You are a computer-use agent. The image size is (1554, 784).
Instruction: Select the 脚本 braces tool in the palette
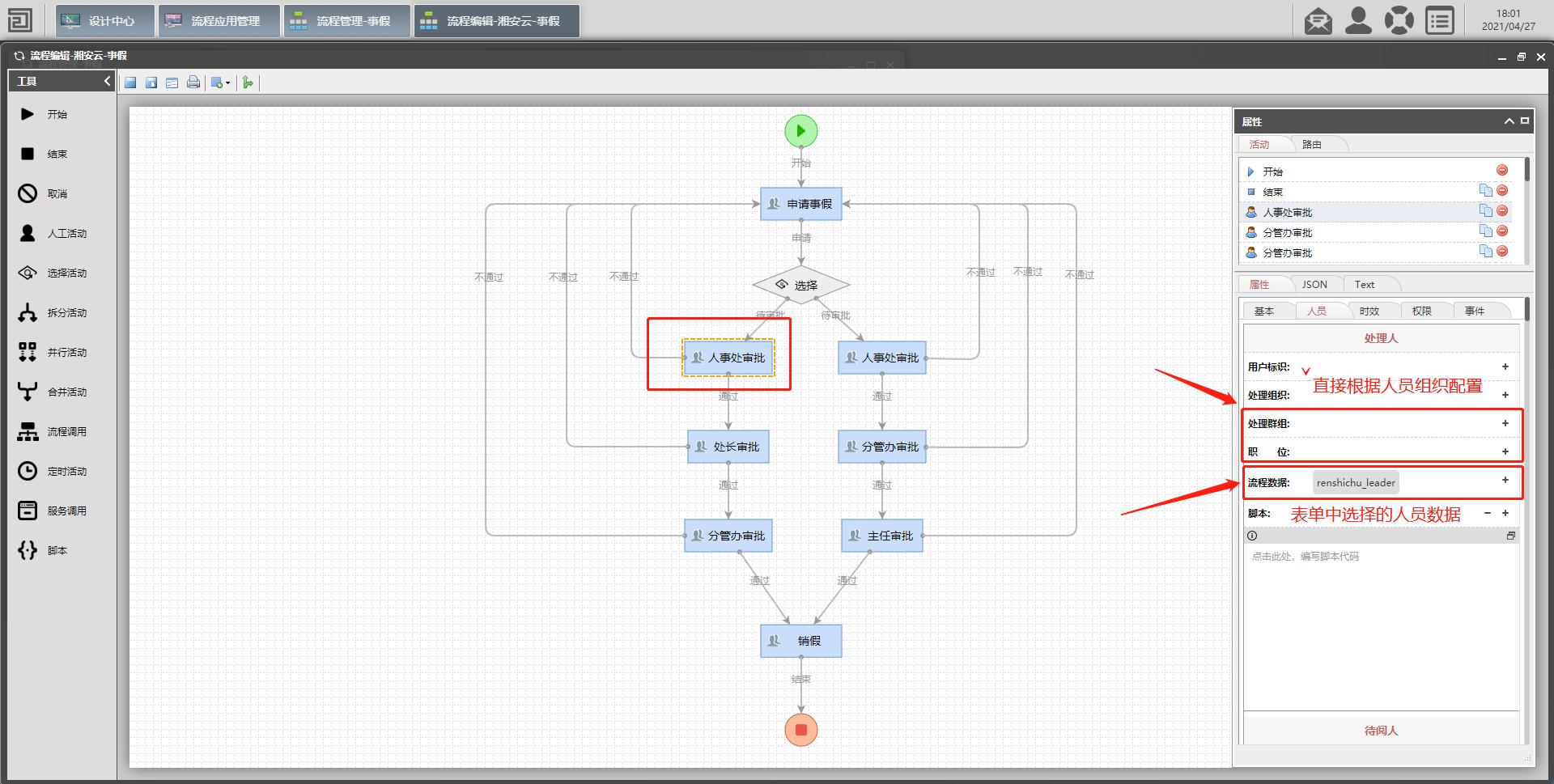tap(57, 550)
